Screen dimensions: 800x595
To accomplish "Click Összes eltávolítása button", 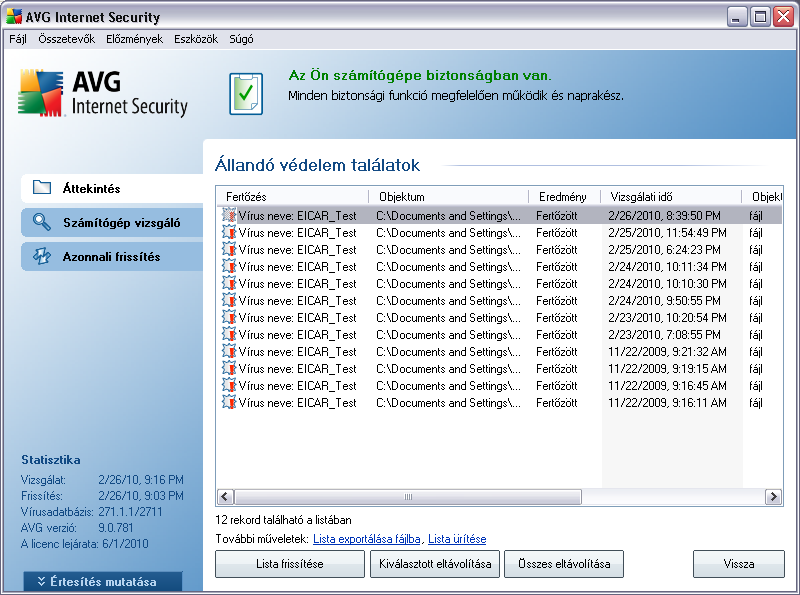I will click(564, 564).
